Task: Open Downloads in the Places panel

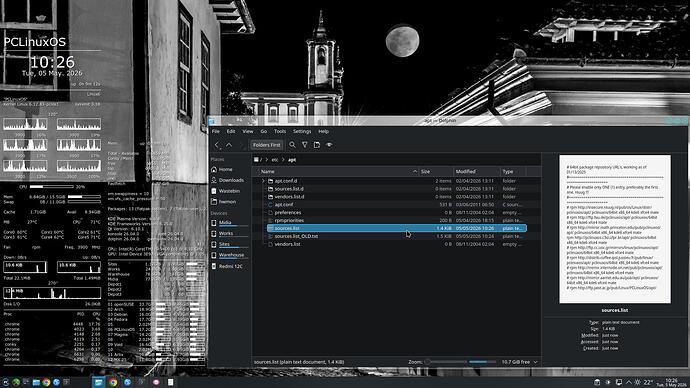Action: point(229,180)
